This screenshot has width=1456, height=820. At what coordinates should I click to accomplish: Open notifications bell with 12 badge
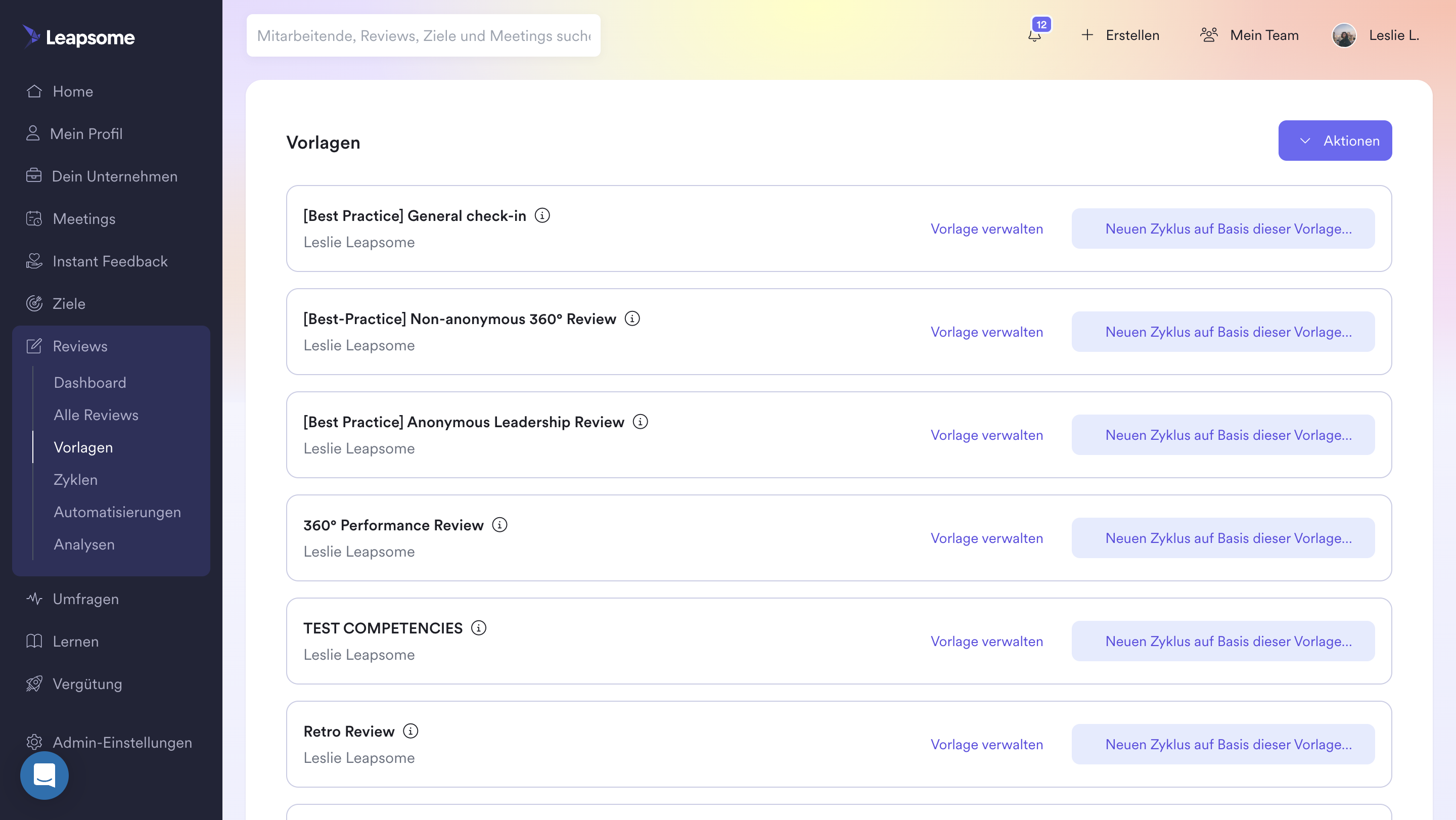point(1035,35)
